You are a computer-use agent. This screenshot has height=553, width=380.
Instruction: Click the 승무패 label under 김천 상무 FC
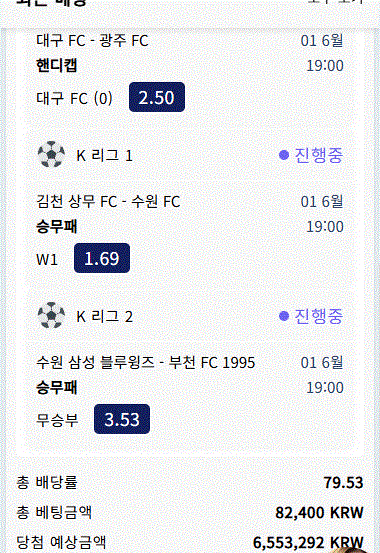tap(56, 226)
